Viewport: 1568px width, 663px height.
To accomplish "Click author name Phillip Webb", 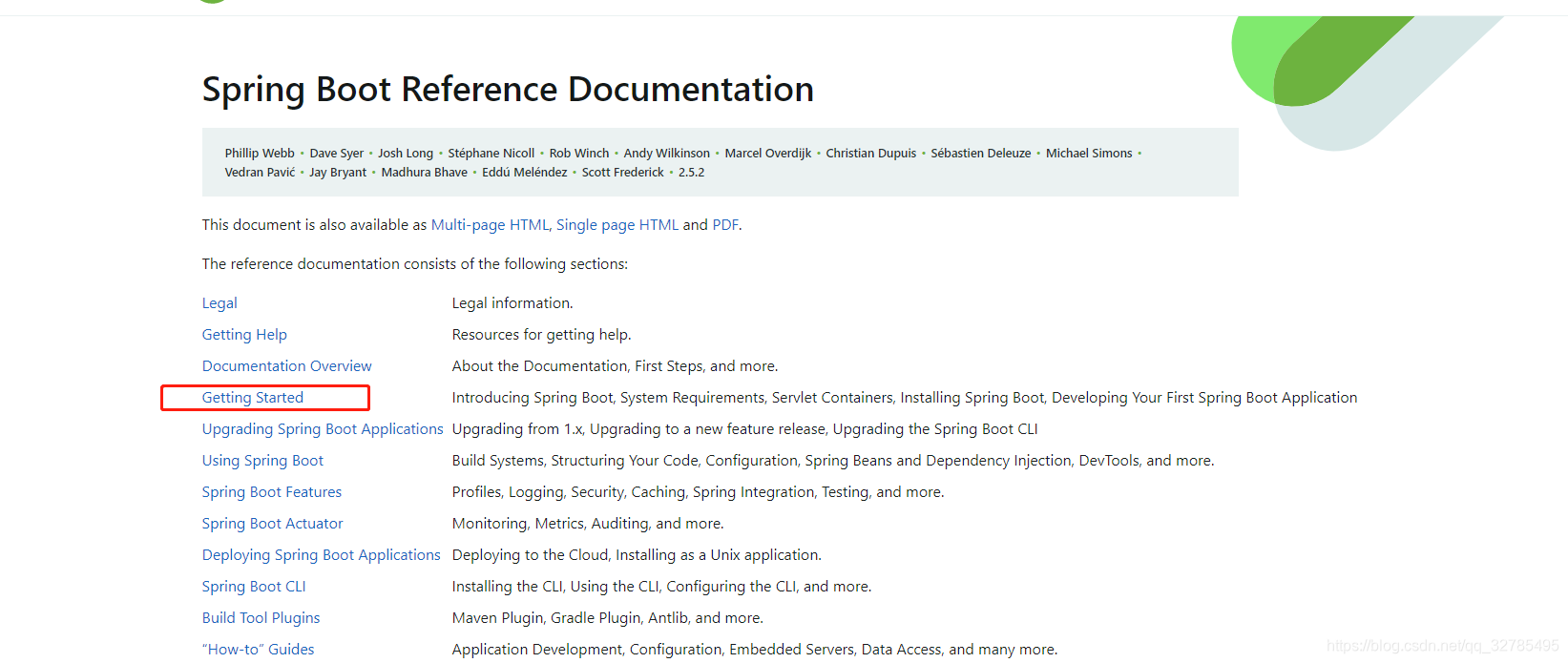I will point(260,154).
